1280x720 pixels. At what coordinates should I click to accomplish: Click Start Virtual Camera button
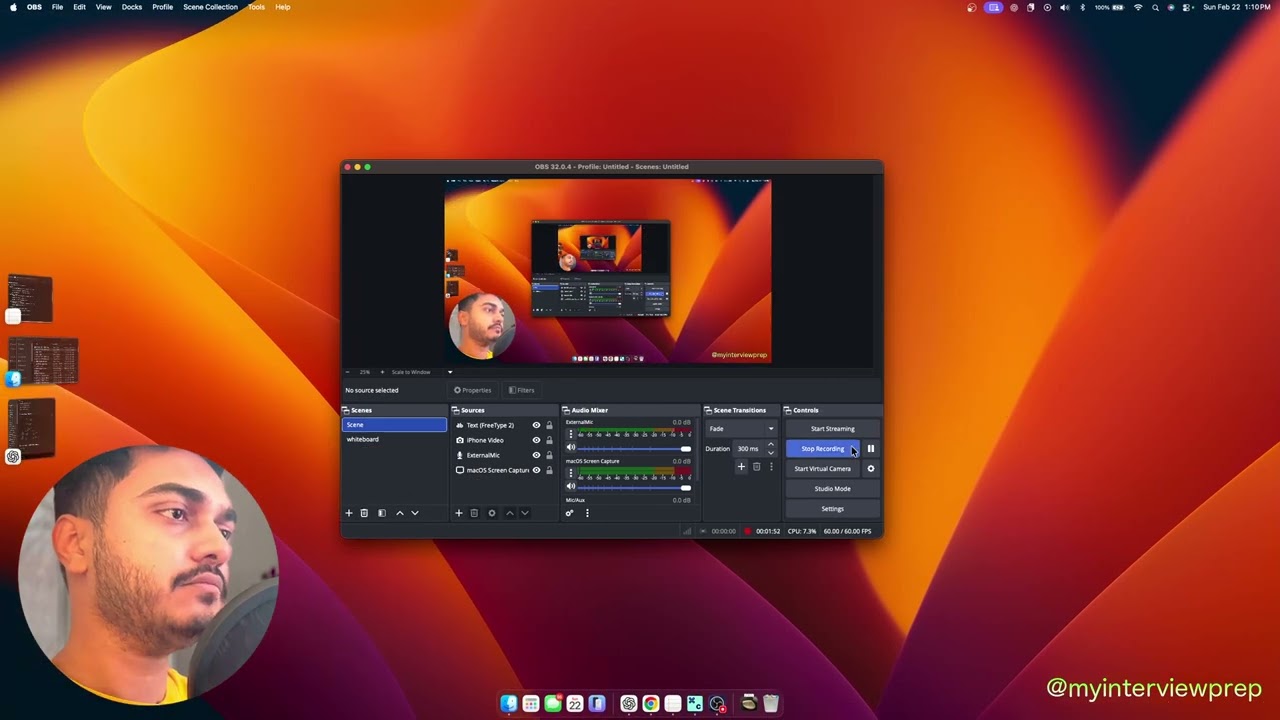click(823, 469)
